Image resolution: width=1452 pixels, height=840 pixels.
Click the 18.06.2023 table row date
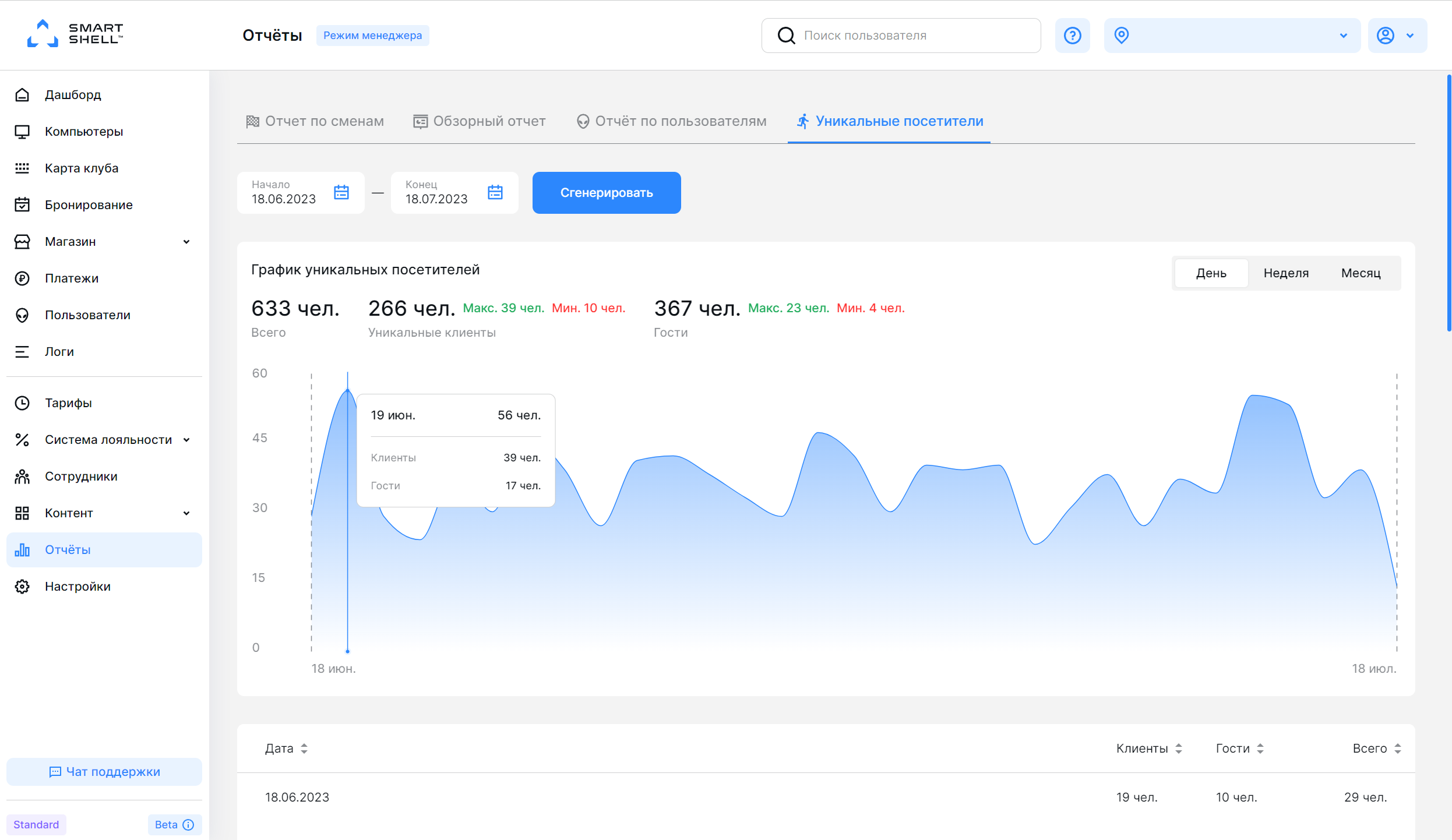coord(297,797)
